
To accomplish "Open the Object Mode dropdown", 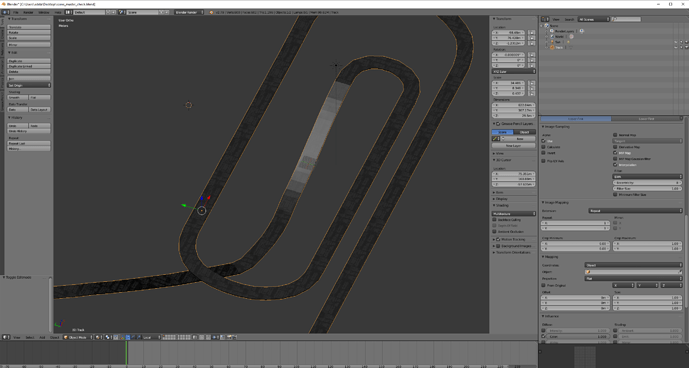I will point(78,337).
